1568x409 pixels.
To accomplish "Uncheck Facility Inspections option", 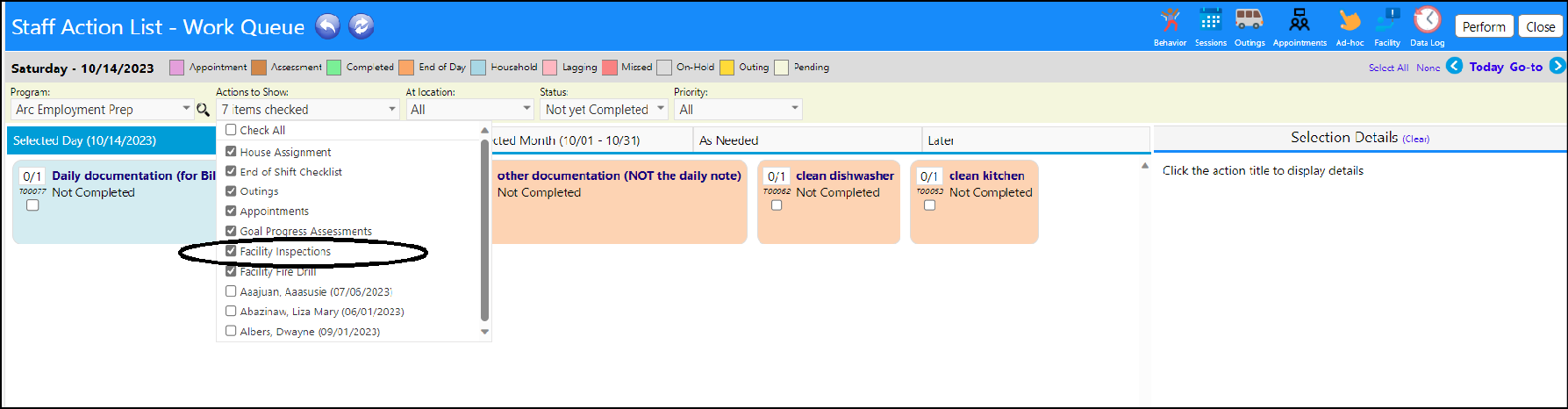I will [231, 251].
